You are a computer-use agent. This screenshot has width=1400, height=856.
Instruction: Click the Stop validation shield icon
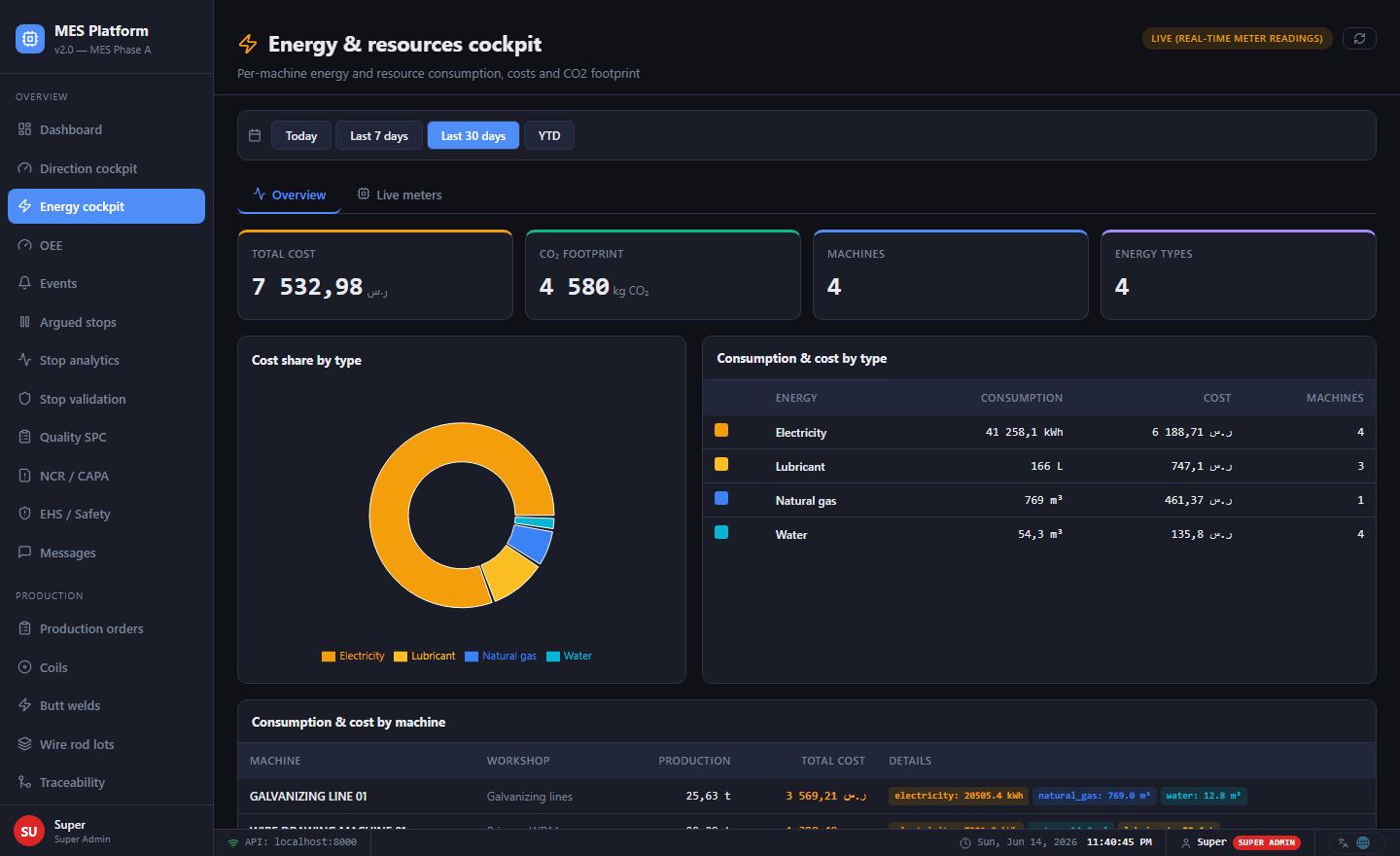click(24, 399)
